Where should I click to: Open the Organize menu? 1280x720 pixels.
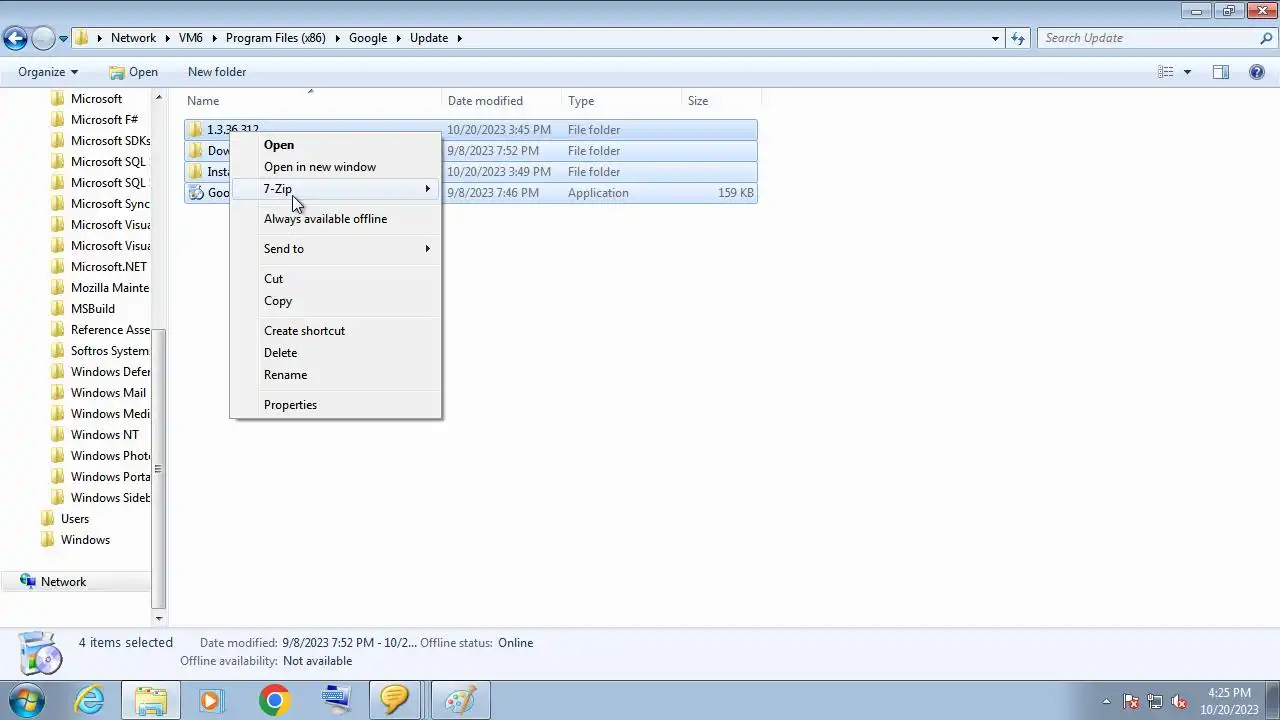(x=48, y=72)
